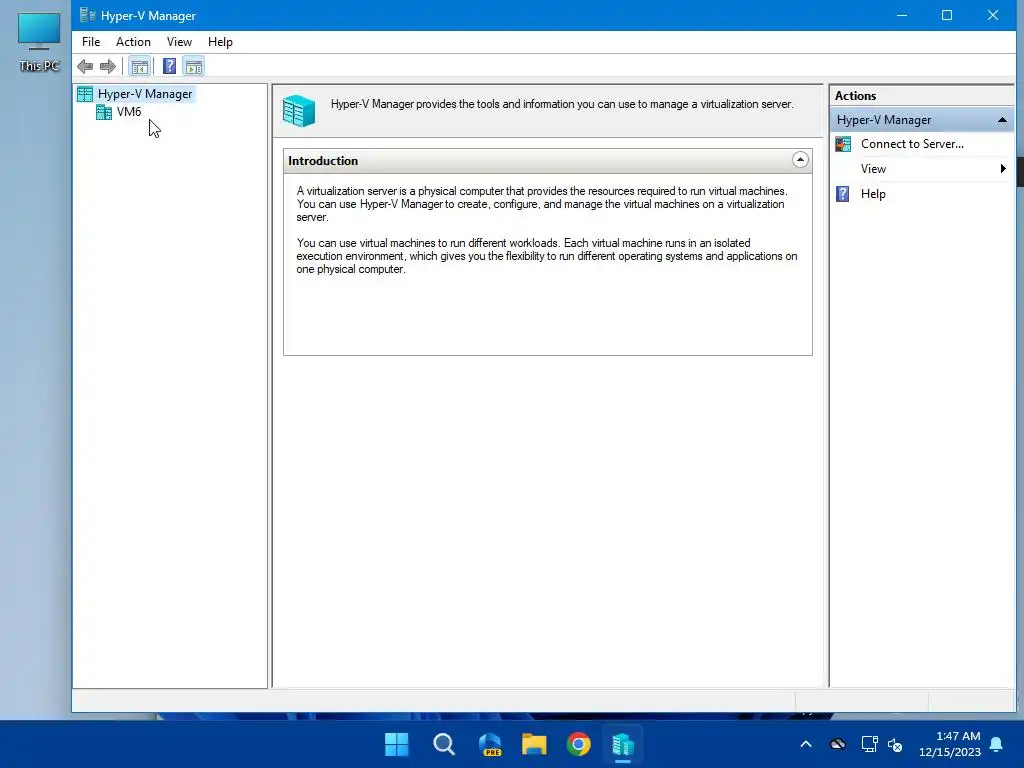
Task: Click the sentence beginning "Hyper-V Manager provides the tools"
Action: (562, 104)
